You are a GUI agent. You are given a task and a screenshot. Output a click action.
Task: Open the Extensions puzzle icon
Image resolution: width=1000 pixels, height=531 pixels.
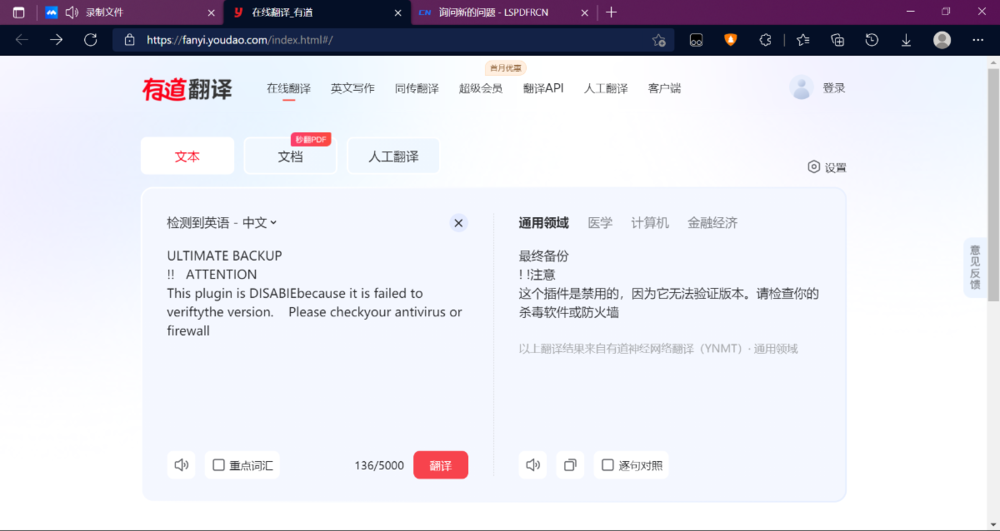pos(765,40)
